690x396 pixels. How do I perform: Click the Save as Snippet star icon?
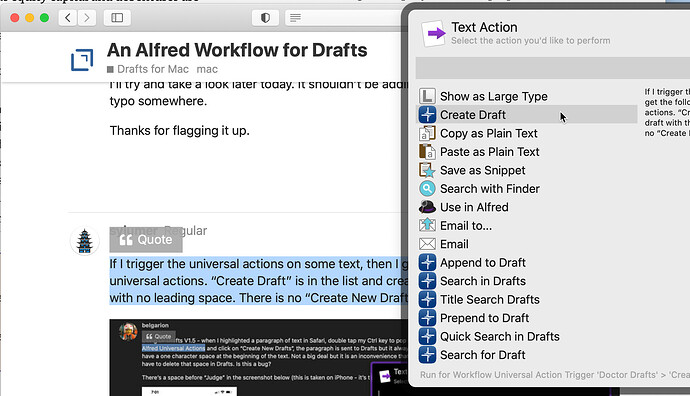point(427,170)
